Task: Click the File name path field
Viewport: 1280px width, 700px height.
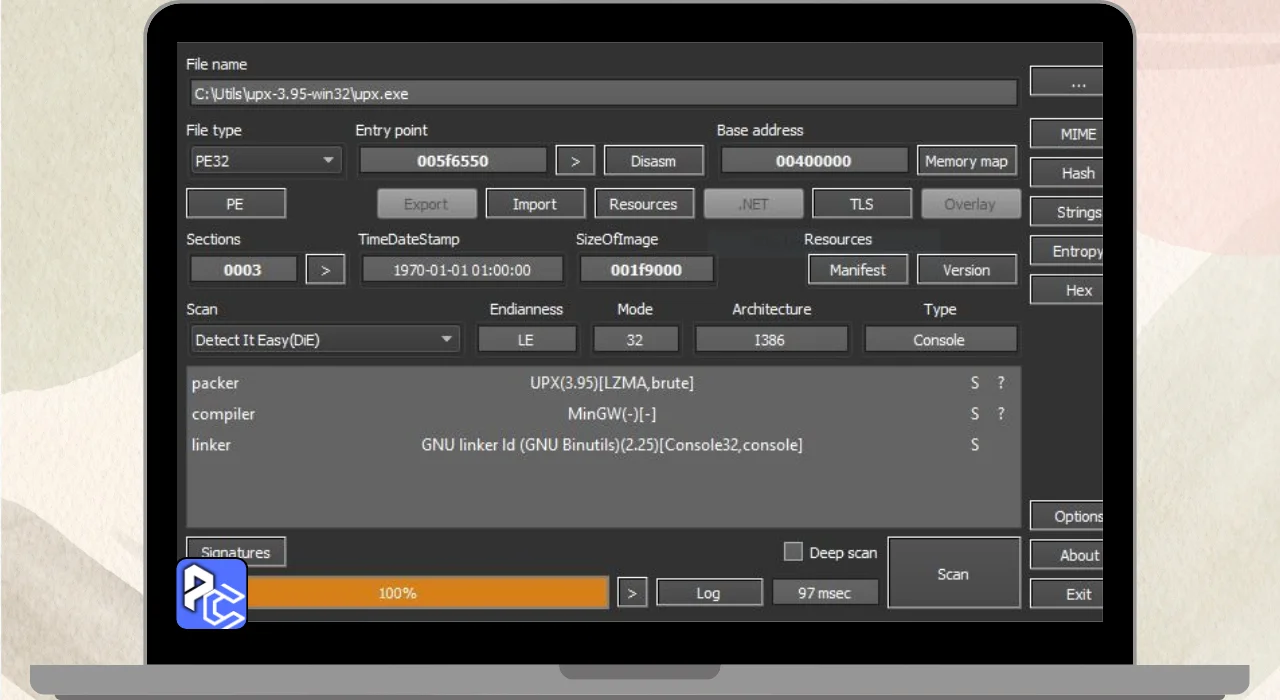Action: tap(602, 94)
